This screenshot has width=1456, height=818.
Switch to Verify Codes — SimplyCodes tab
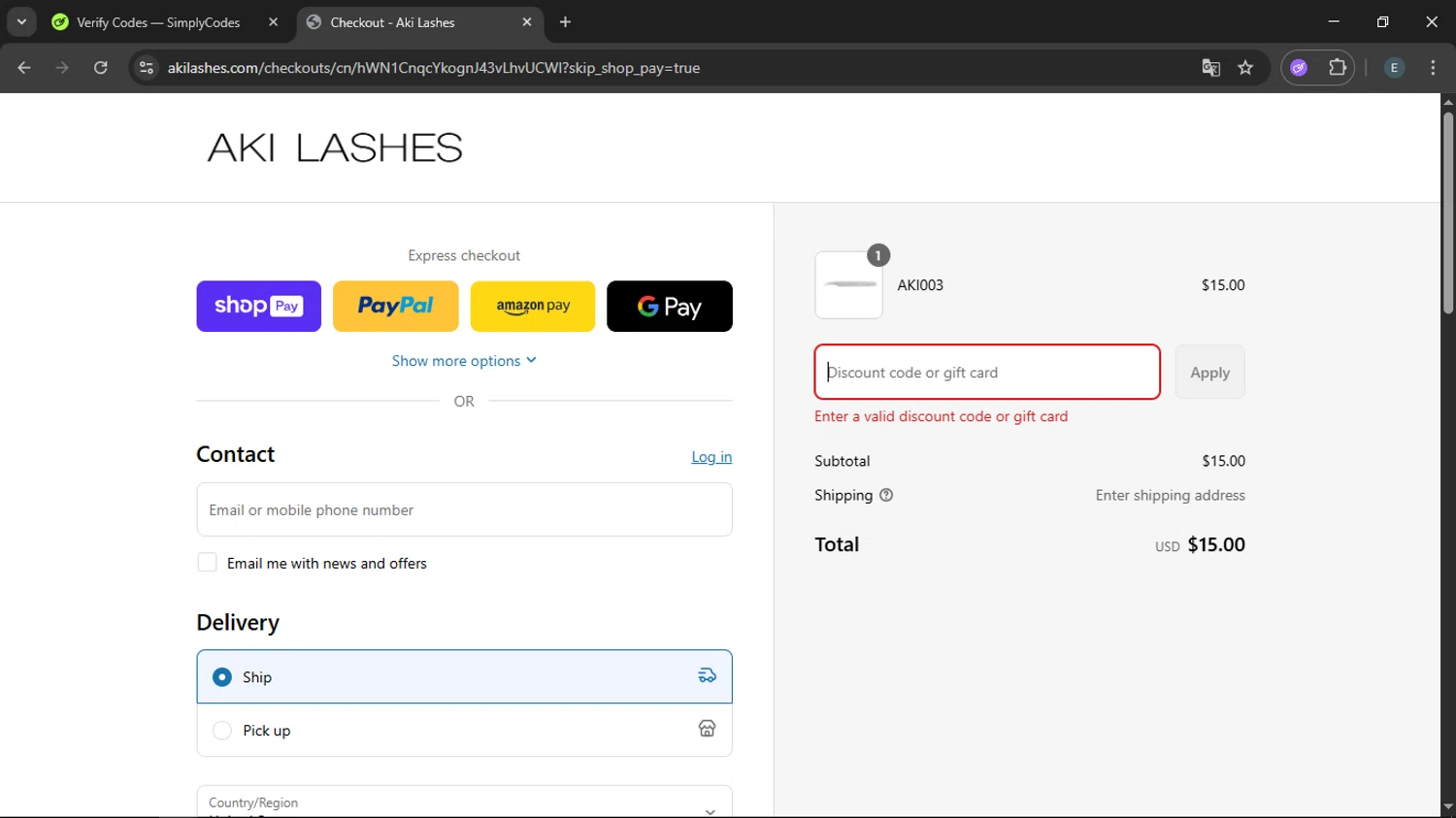point(158,22)
